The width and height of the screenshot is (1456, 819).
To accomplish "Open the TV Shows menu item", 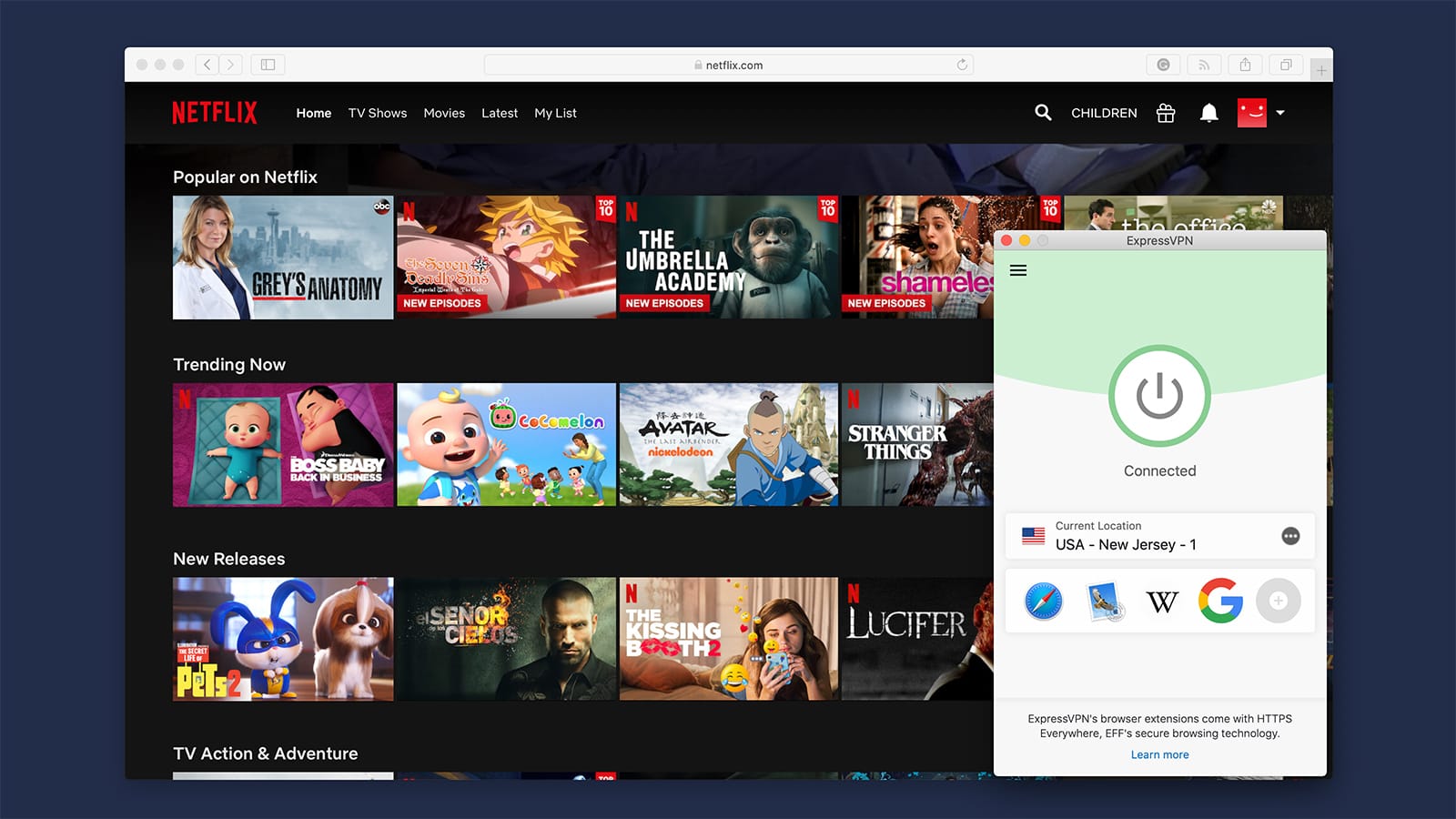I will 378,113.
